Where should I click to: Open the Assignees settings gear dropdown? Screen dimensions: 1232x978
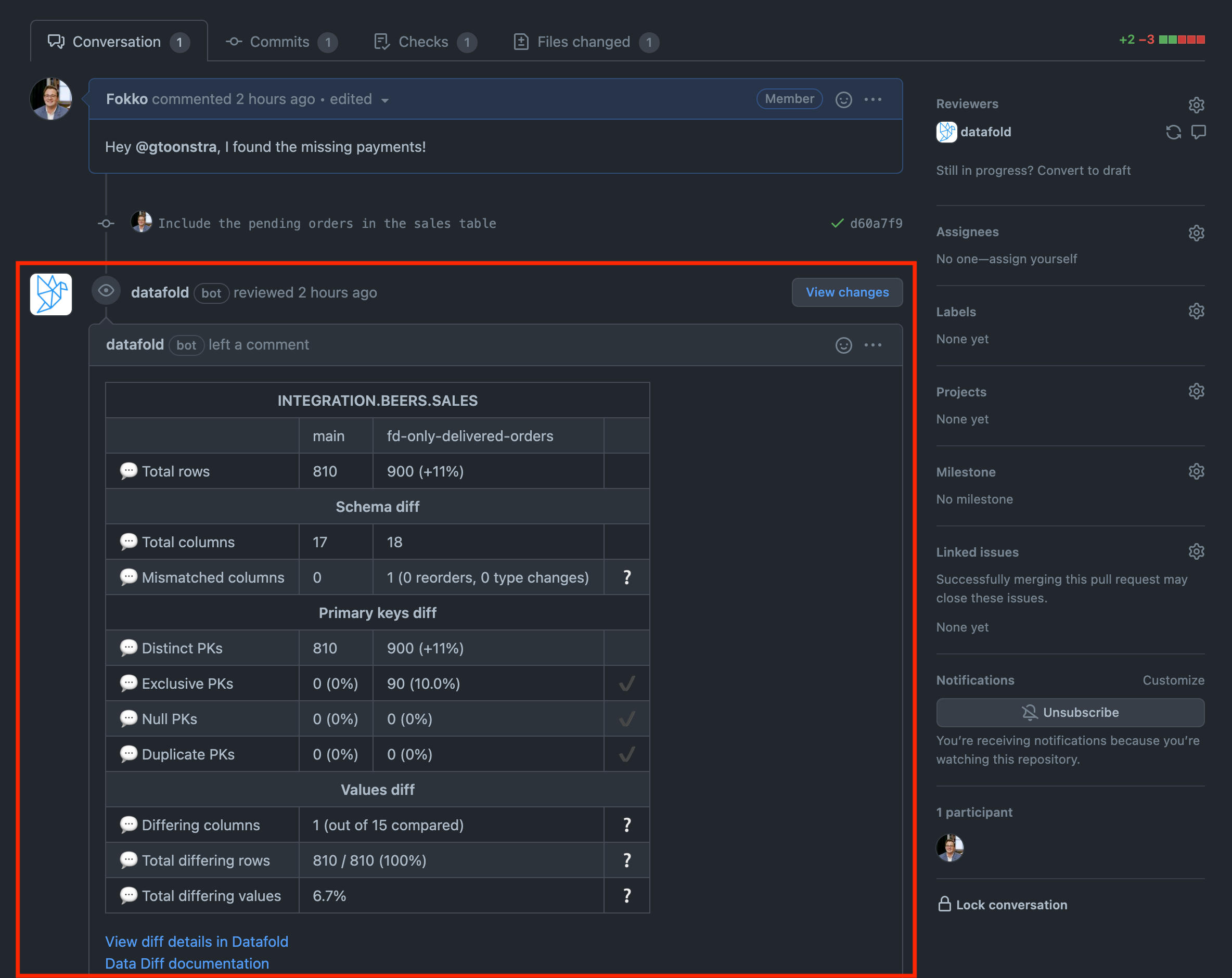[x=1196, y=232]
